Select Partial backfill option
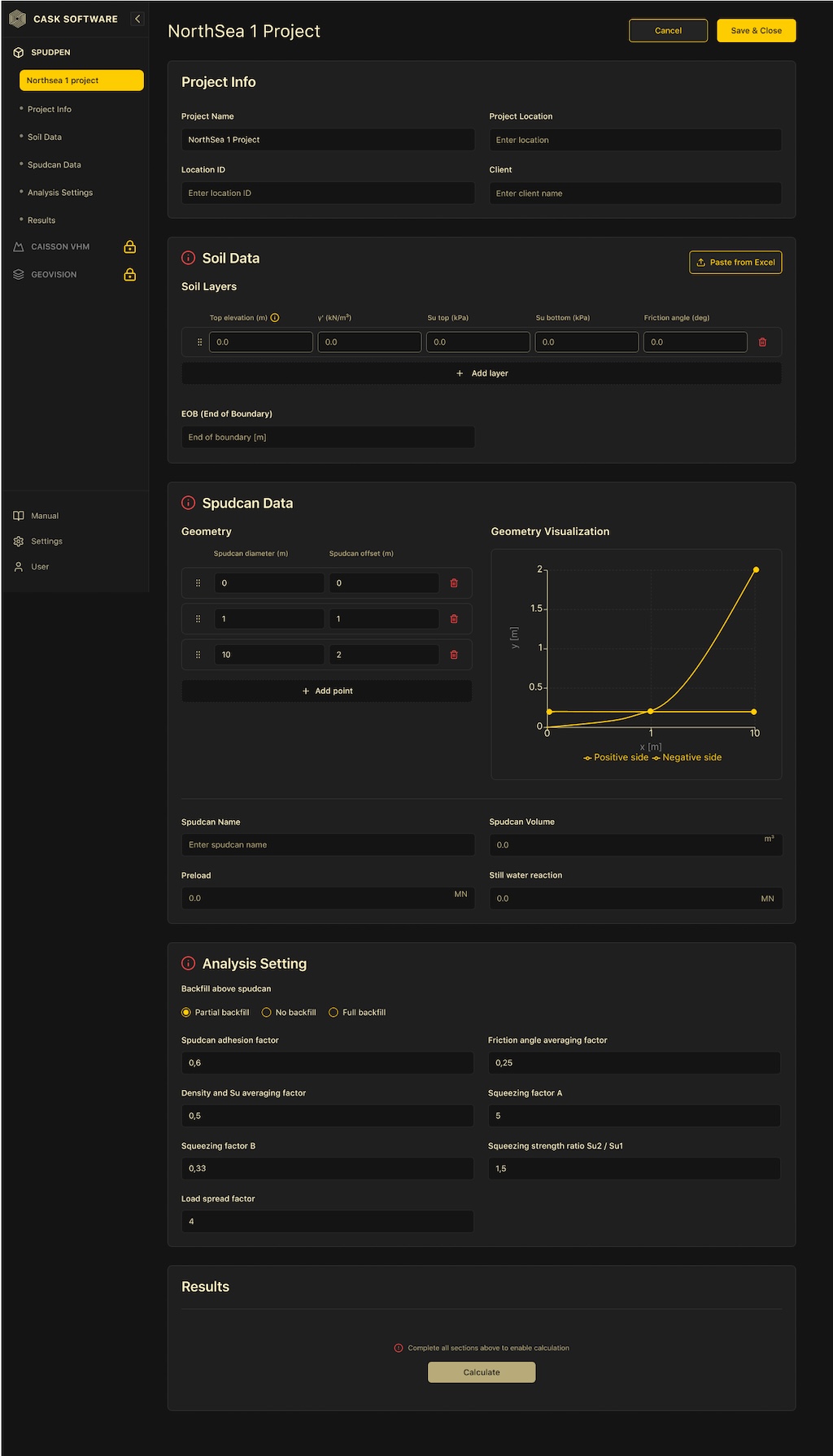 click(186, 1013)
